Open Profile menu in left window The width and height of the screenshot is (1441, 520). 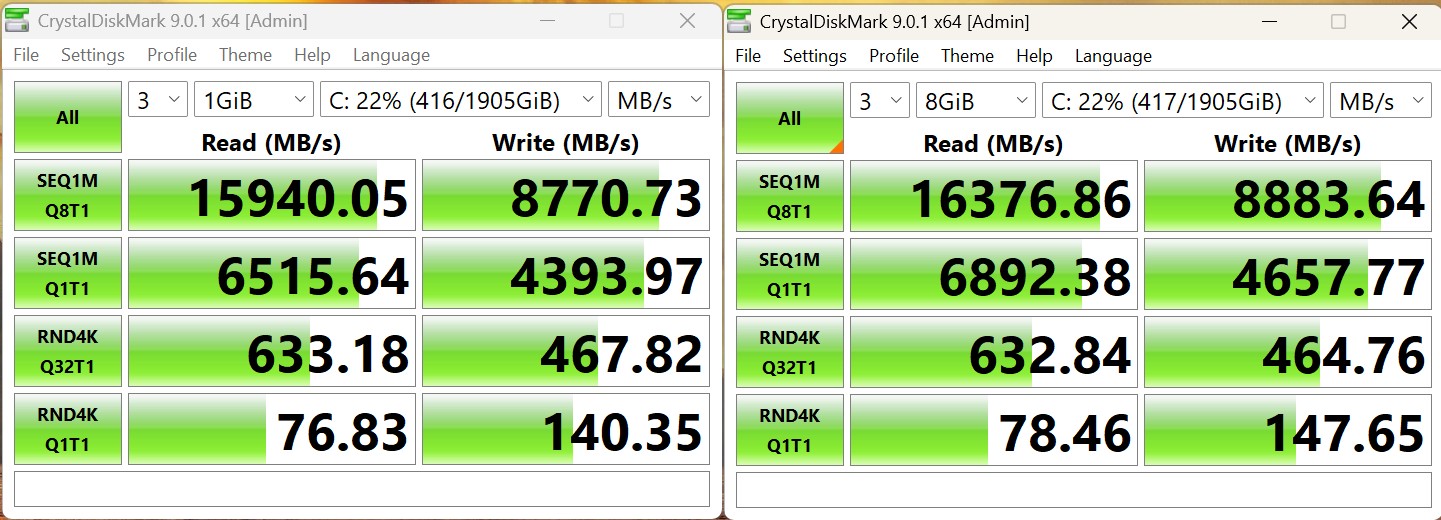pyautogui.click(x=172, y=55)
